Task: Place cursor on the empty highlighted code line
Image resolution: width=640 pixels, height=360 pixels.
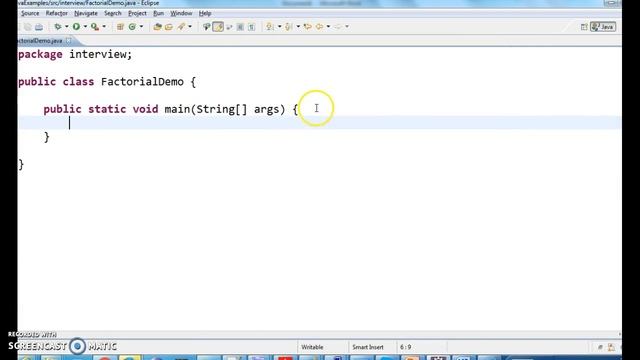Action: pyautogui.click(x=320, y=123)
